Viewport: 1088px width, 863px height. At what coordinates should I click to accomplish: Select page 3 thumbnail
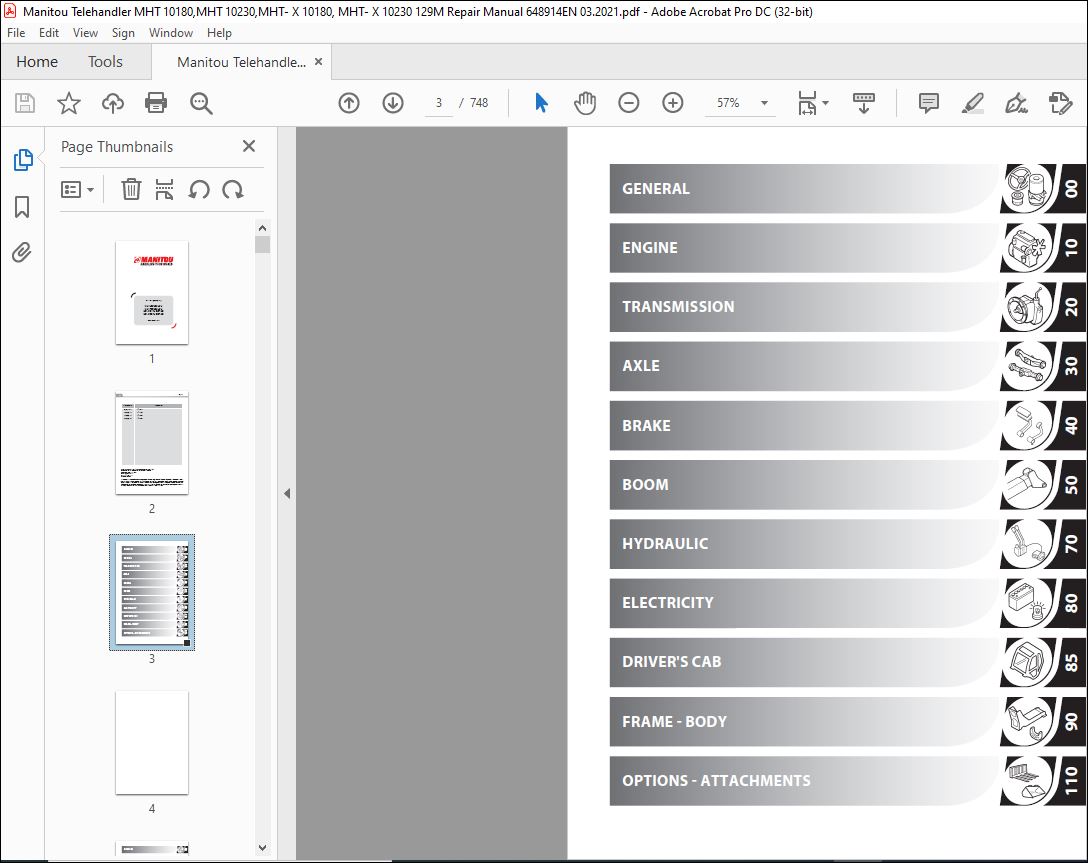pyautogui.click(x=152, y=592)
